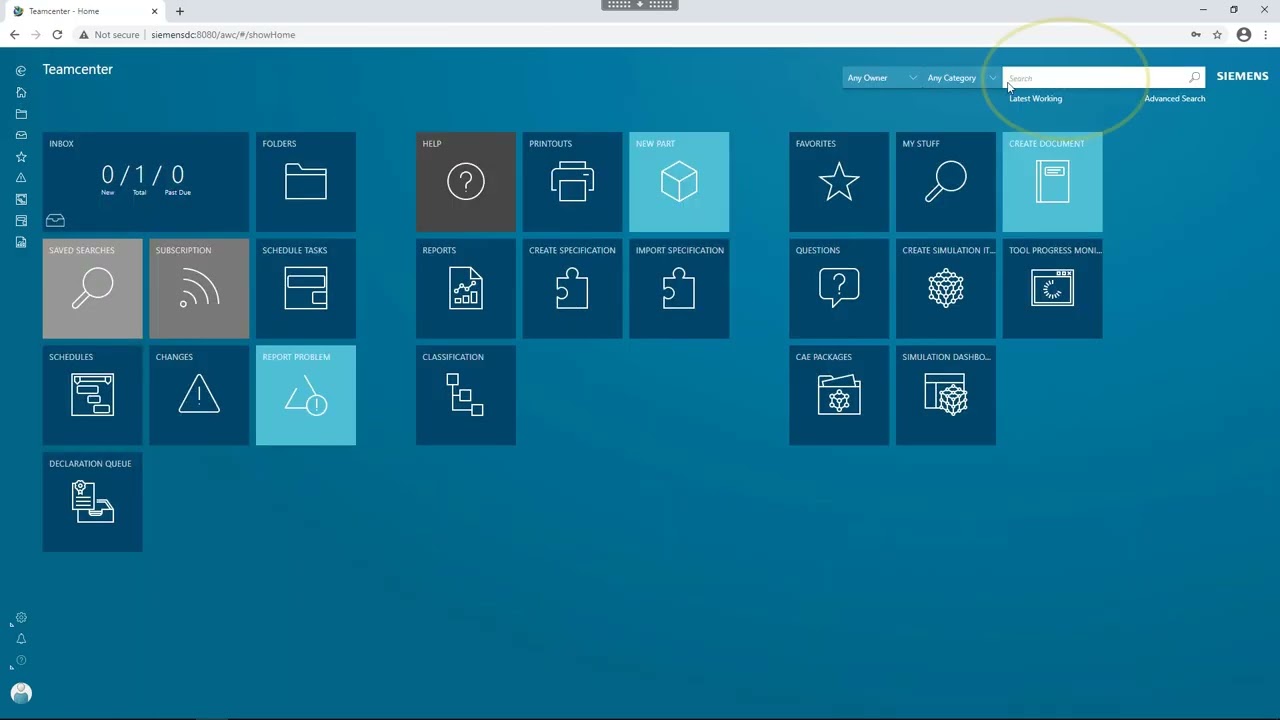Click the browser back button
Viewport: 1280px width, 720px height.
point(14,35)
